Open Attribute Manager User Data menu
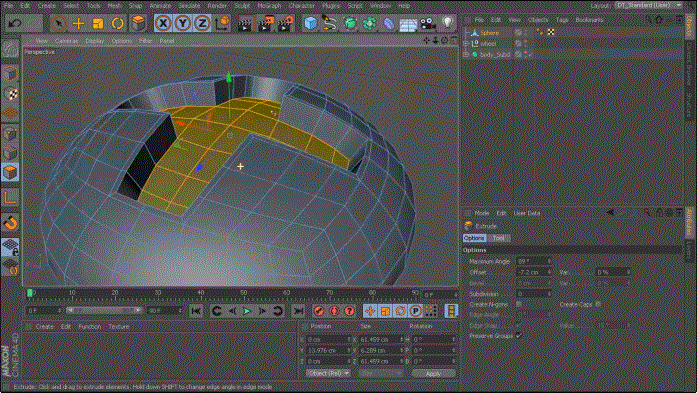Screen dimensions: 697x393 (x=527, y=213)
